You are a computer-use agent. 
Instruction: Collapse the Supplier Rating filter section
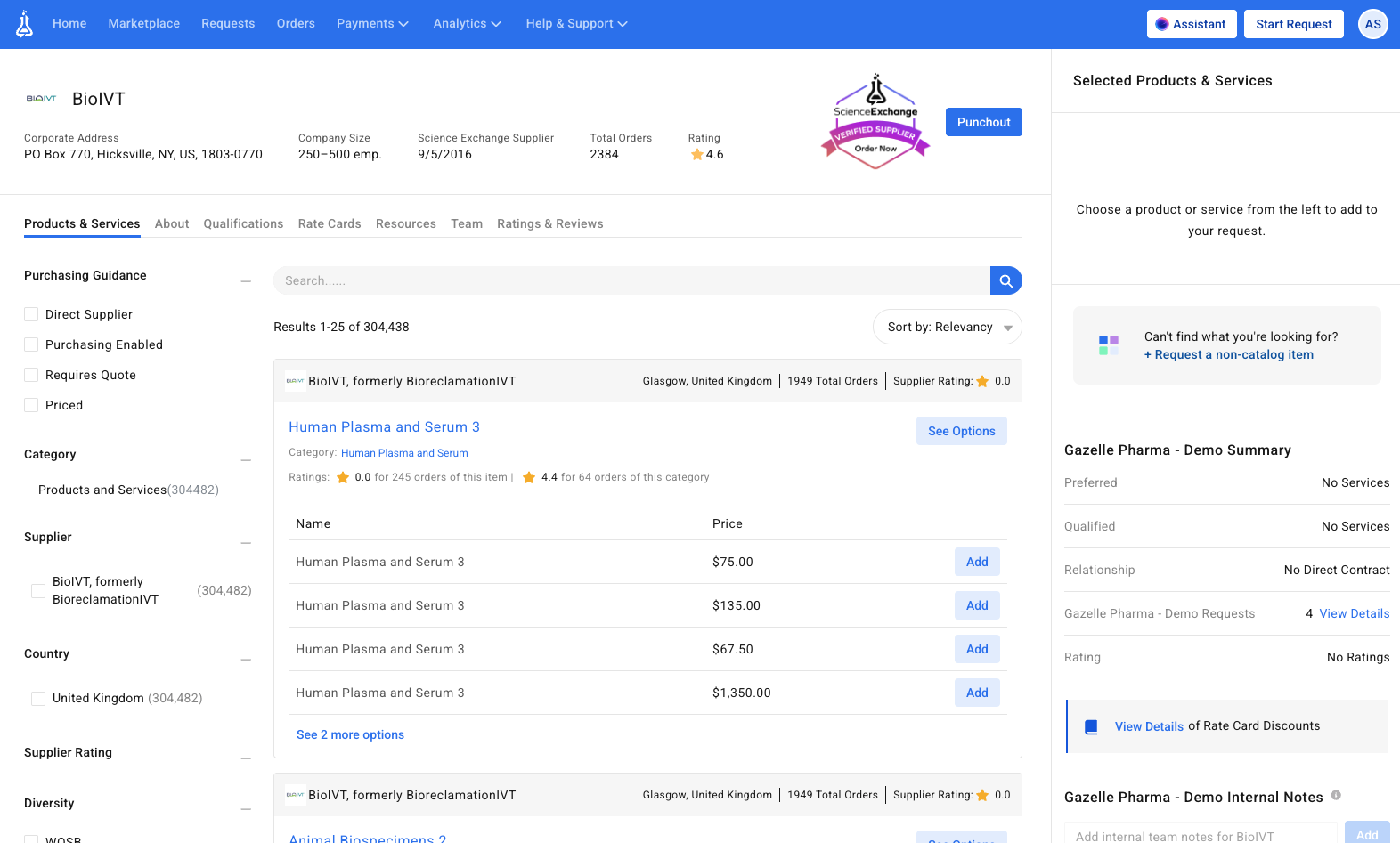coord(246,758)
